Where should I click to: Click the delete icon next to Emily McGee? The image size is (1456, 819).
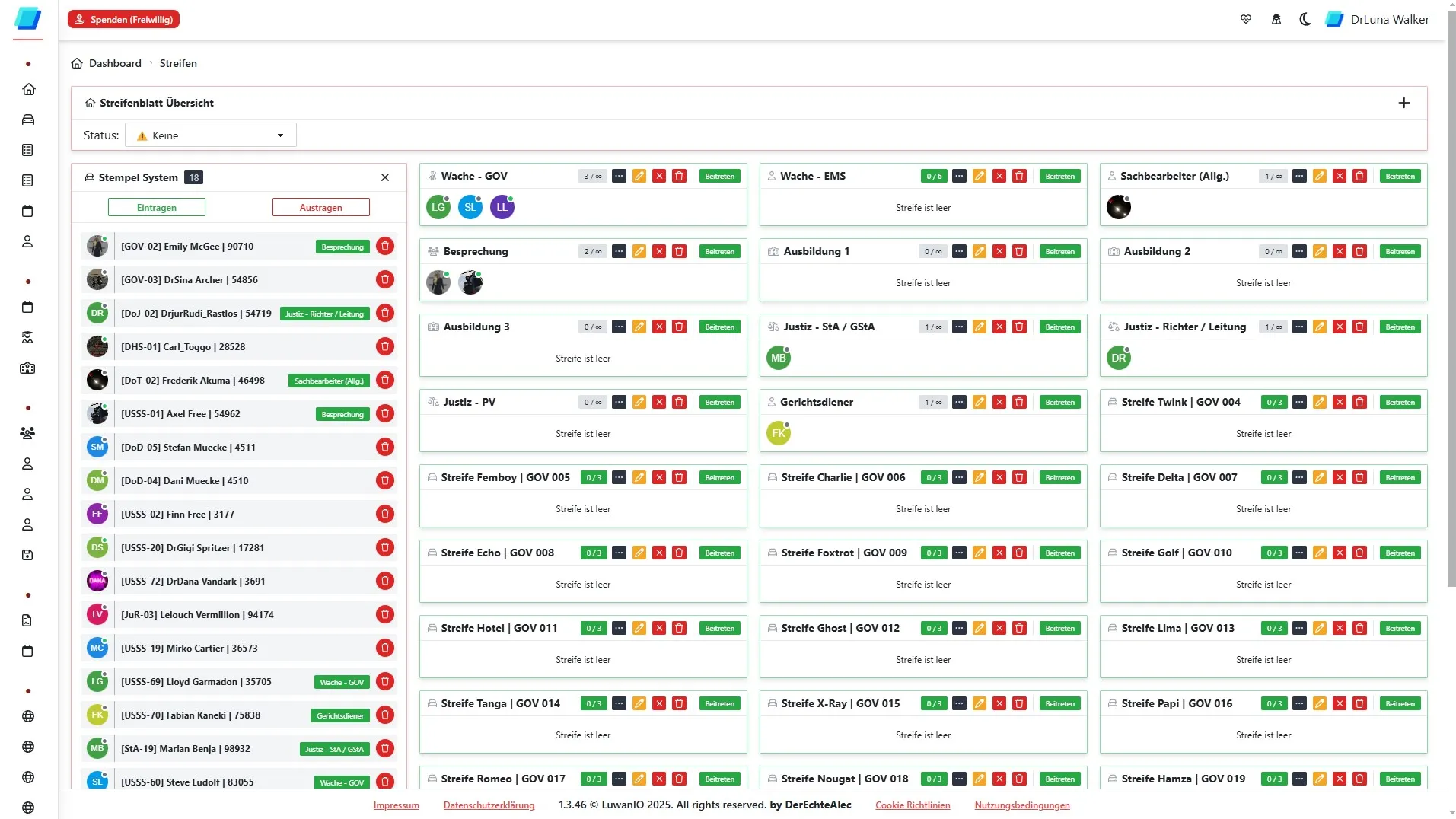[385, 246]
